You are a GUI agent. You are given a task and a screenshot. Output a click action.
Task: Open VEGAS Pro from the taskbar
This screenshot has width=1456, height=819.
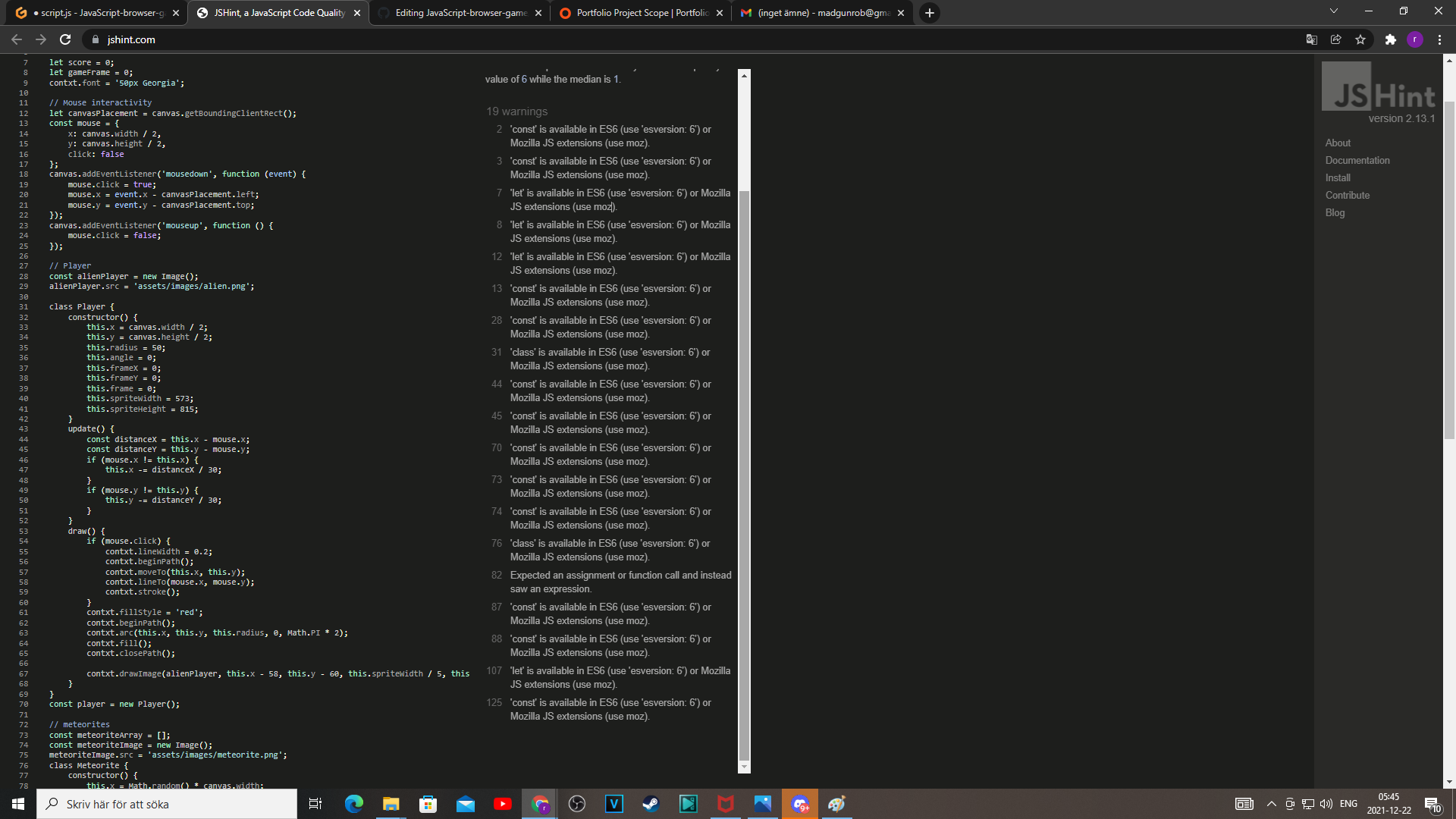point(613,804)
